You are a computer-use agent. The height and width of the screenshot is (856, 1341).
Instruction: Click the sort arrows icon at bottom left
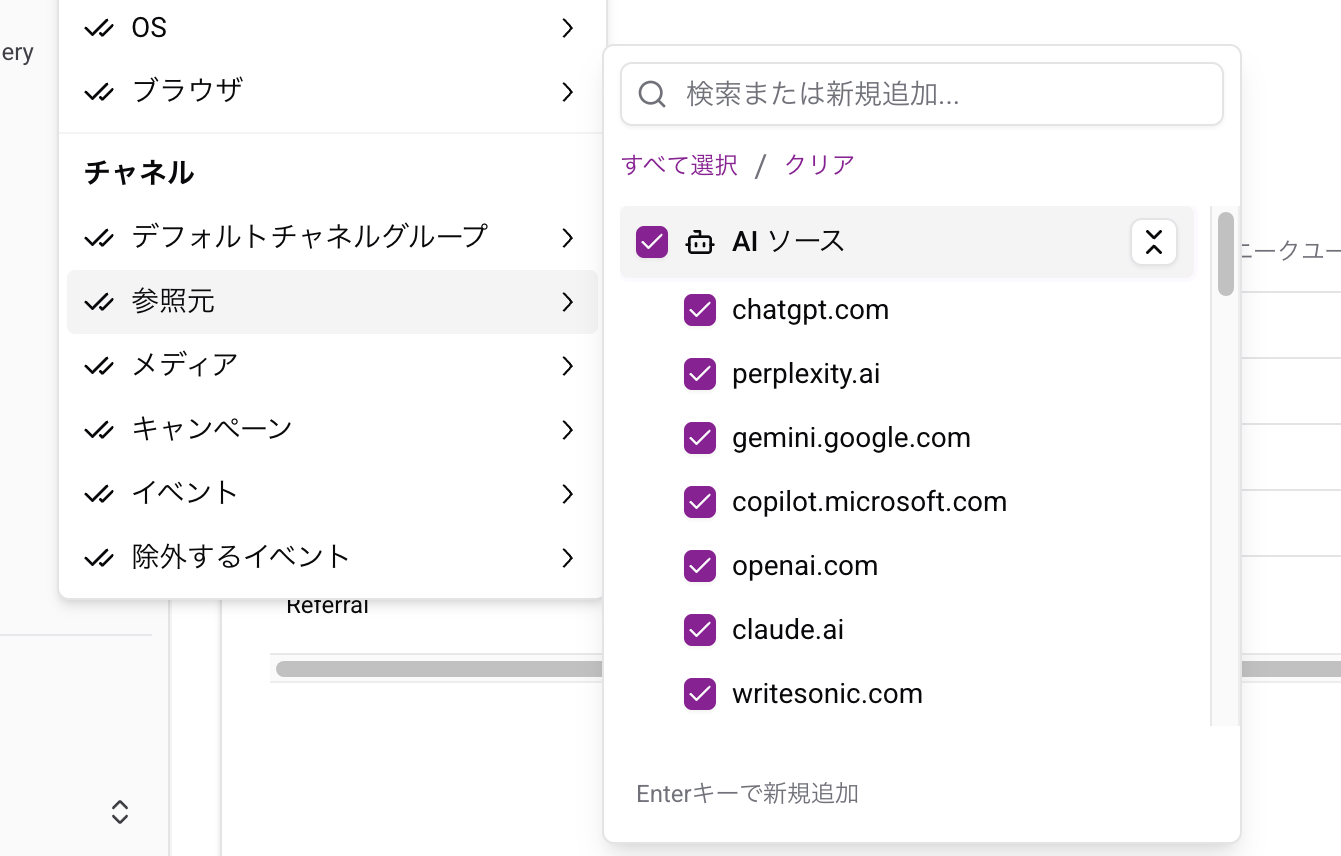click(x=119, y=813)
